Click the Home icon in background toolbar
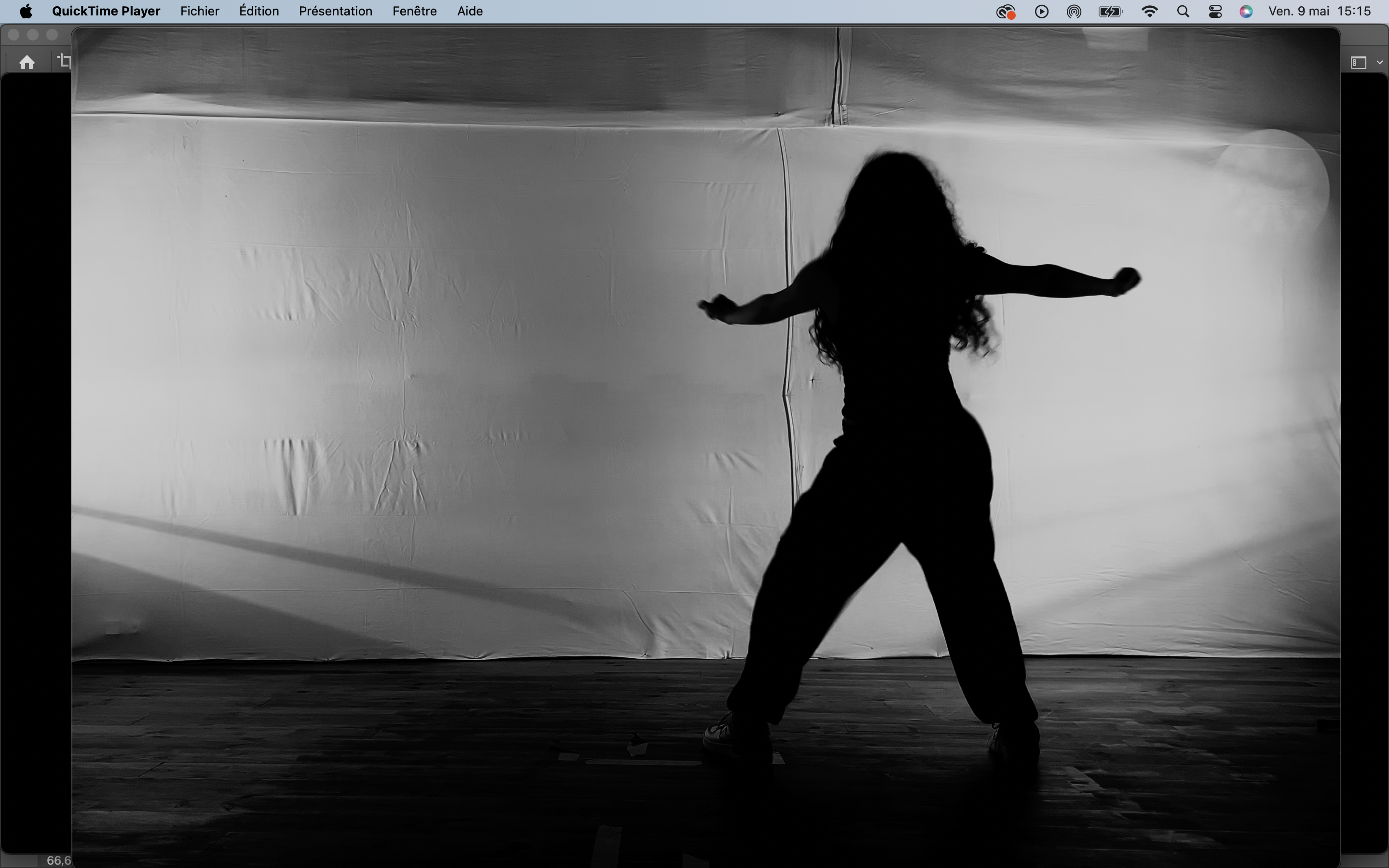Viewport: 1389px width, 868px height. [27, 62]
